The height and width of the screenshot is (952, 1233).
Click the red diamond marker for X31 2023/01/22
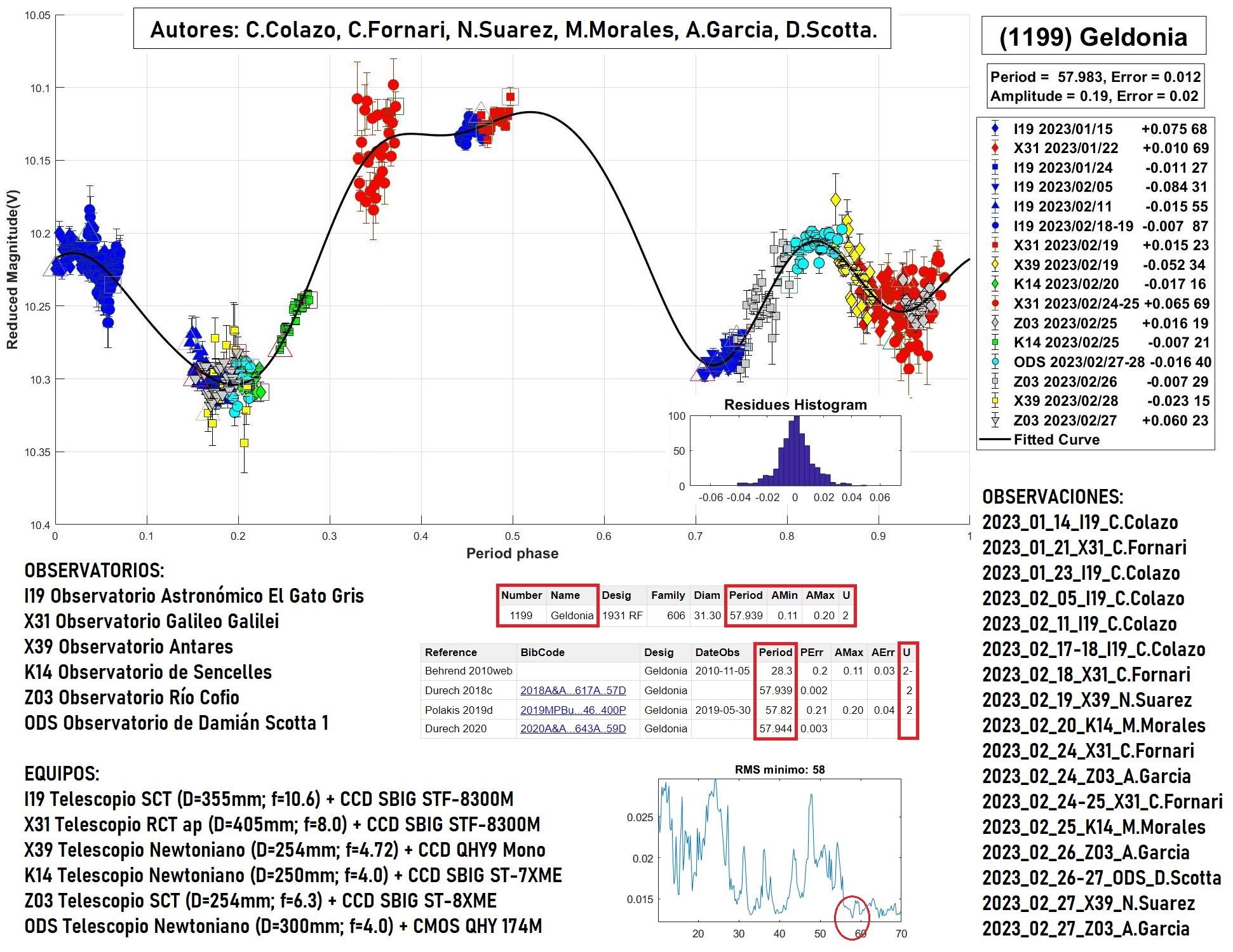click(x=995, y=148)
